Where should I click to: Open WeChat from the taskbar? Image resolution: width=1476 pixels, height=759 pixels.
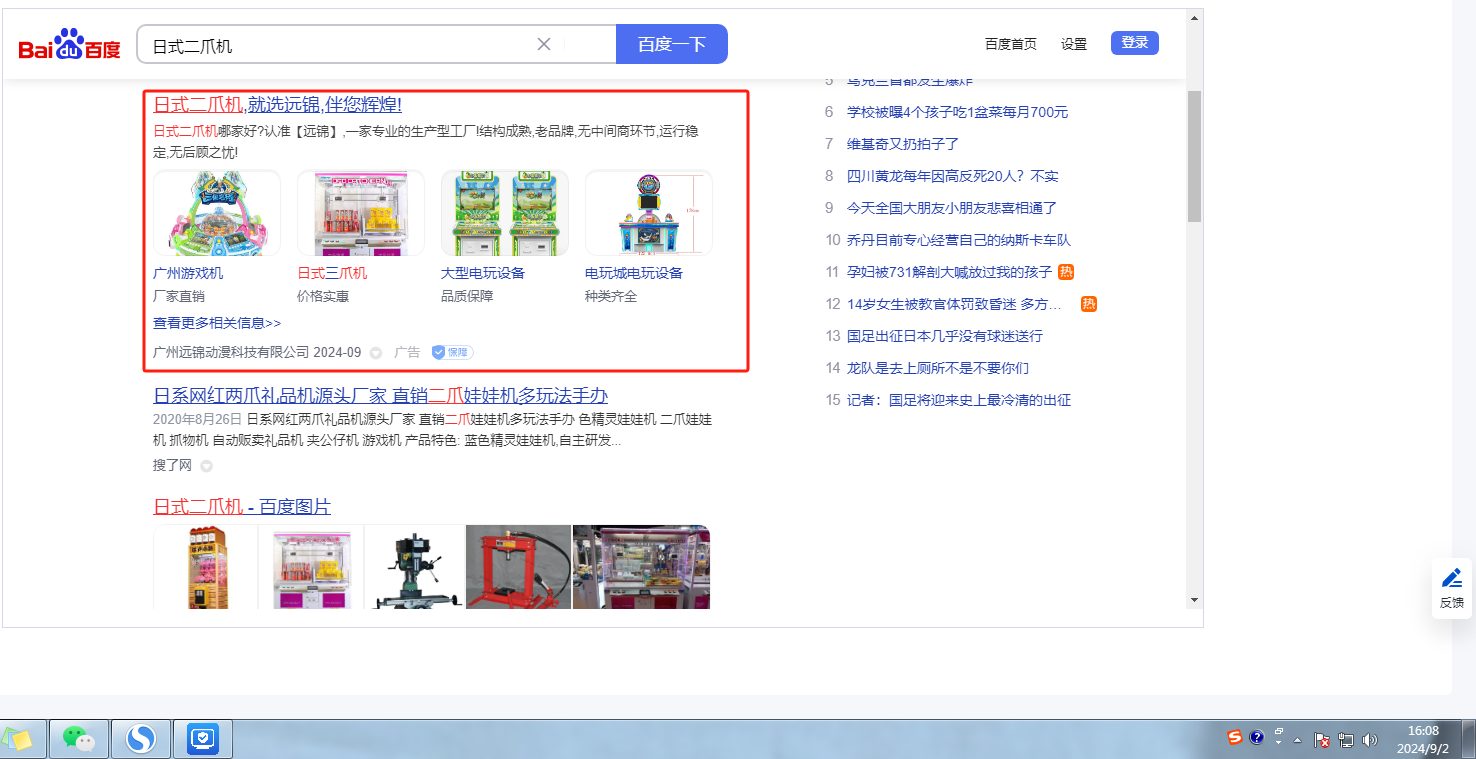click(x=79, y=739)
